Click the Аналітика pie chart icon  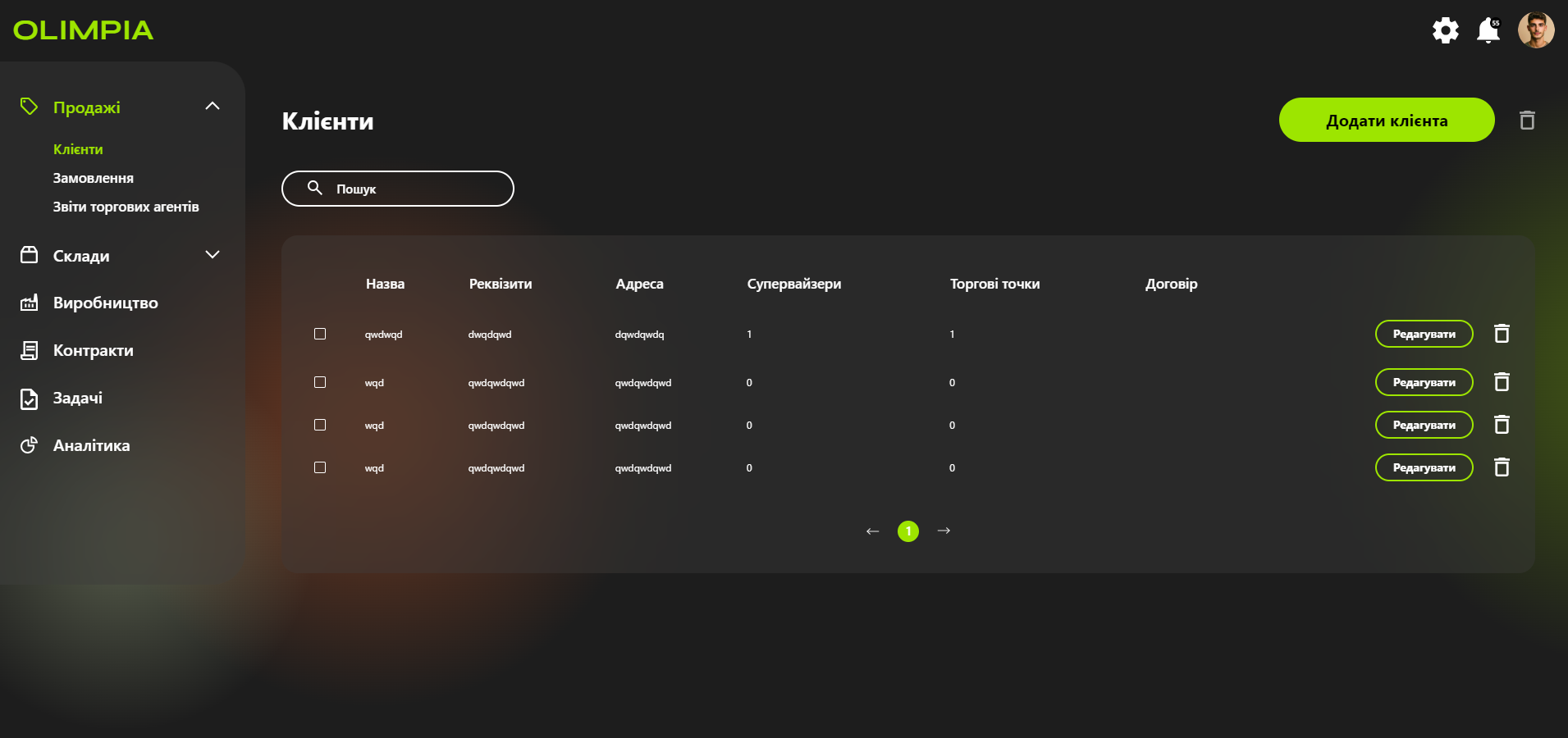(x=29, y=445)
